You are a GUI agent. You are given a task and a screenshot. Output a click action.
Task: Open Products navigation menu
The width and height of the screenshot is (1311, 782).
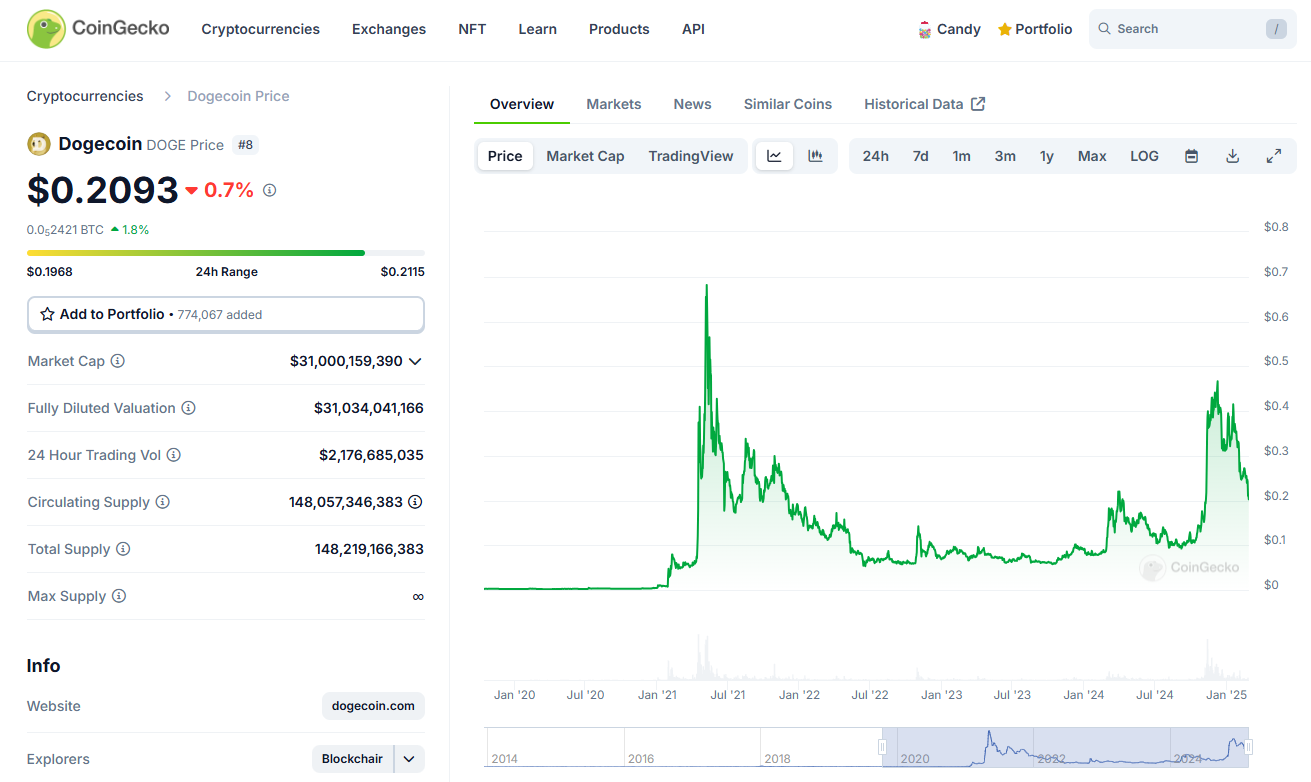[619, 29]
